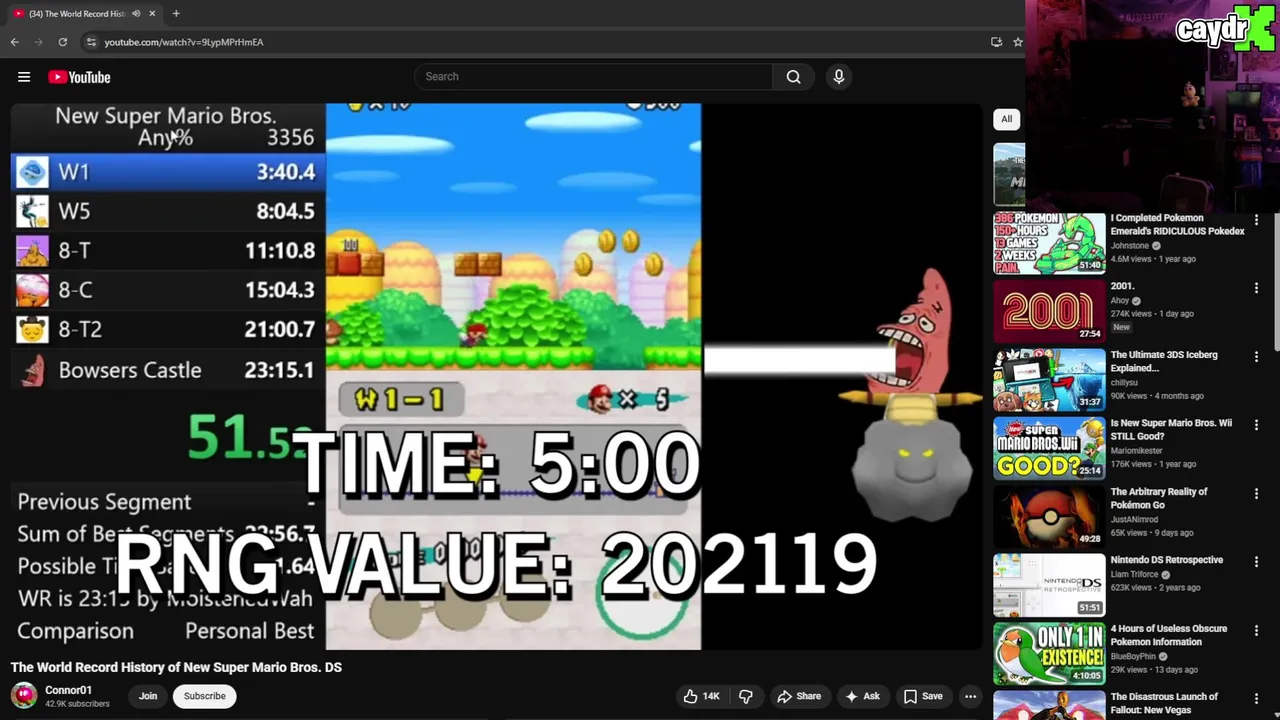This screenshot has height=720, width=1280.
Task: Click the video title under the player
Action: tap(176, 667)
